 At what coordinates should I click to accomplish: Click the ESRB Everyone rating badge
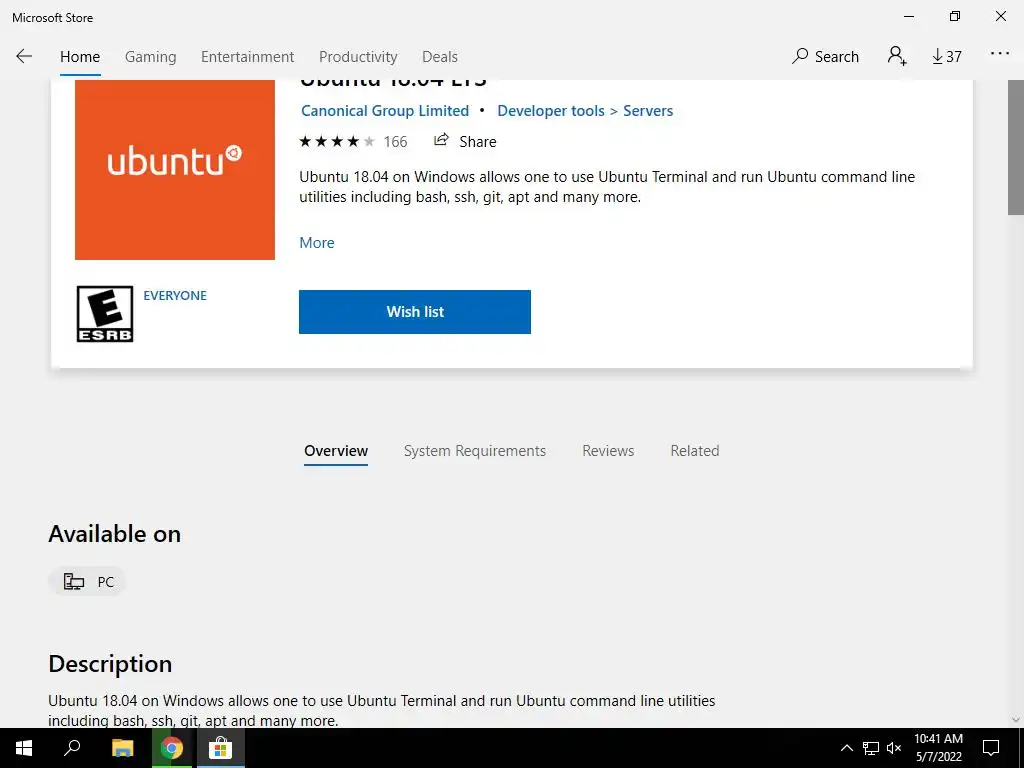click(104, 313)
